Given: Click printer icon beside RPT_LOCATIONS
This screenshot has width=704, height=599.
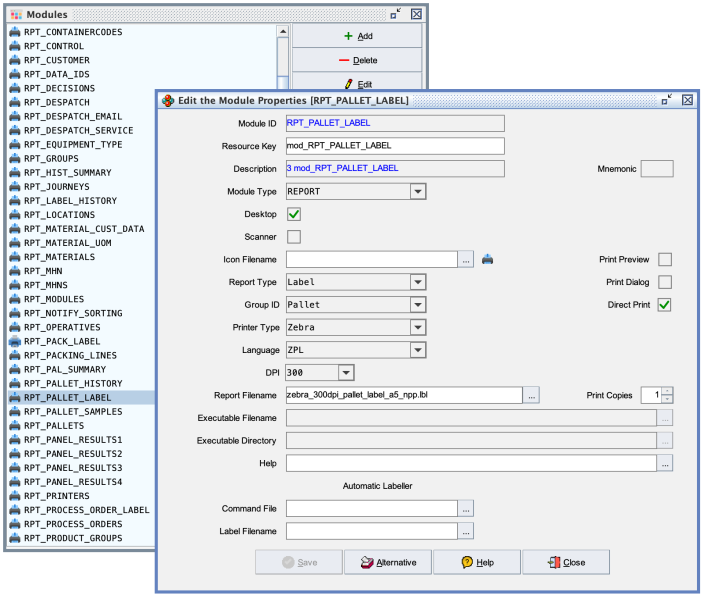Looking at the screenshot, I should tap(15, 215).
